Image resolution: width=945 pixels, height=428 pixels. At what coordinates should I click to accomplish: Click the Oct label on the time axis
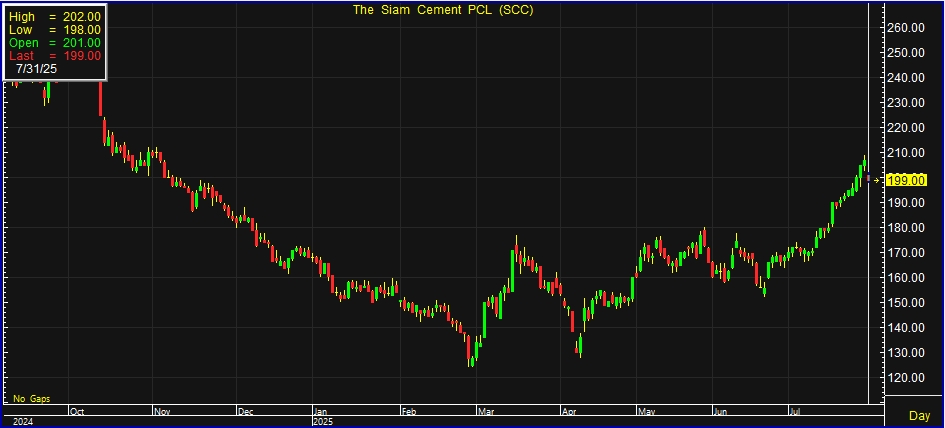click(77, 412)
